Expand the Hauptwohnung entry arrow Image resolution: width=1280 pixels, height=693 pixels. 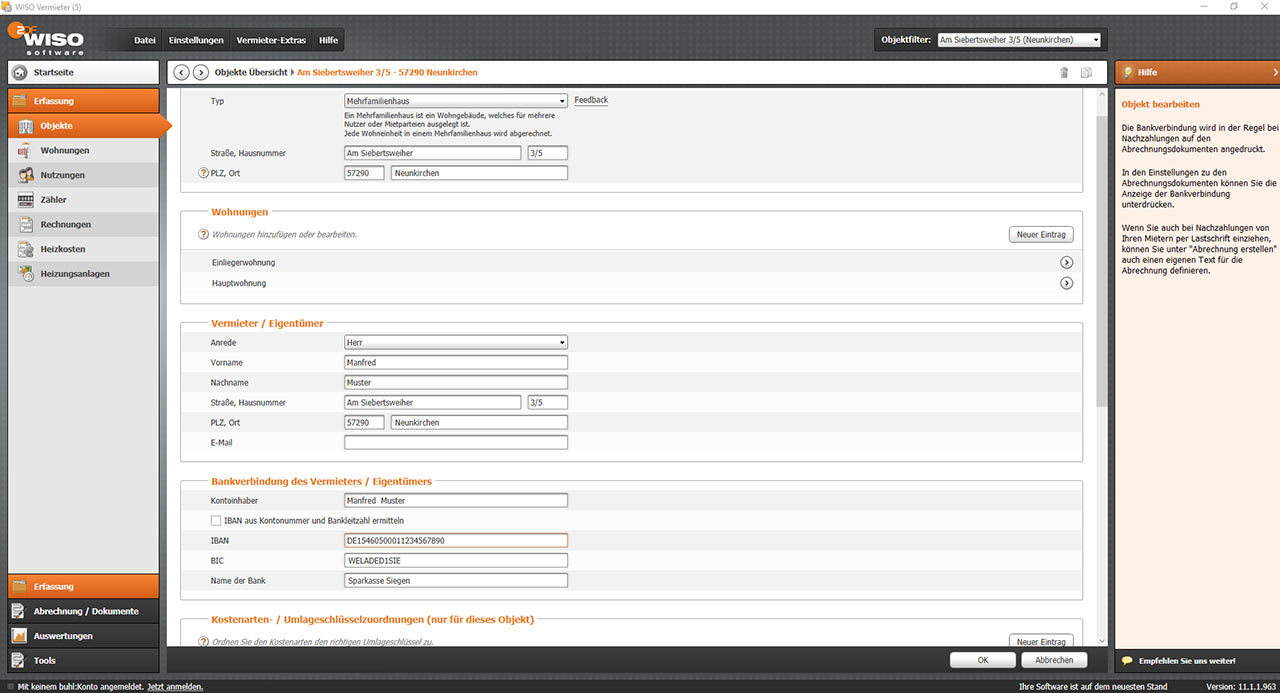(x=1066, y=283)
